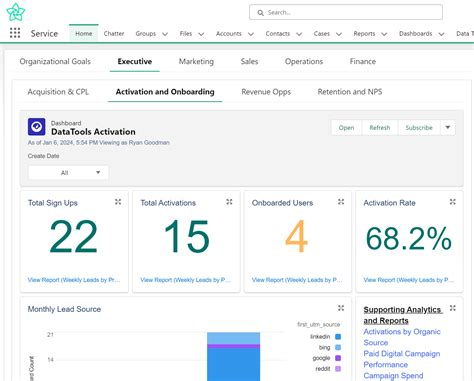
Task: Click the blue bar in Monthly Lead Source chart
Action: coord(233,364)
